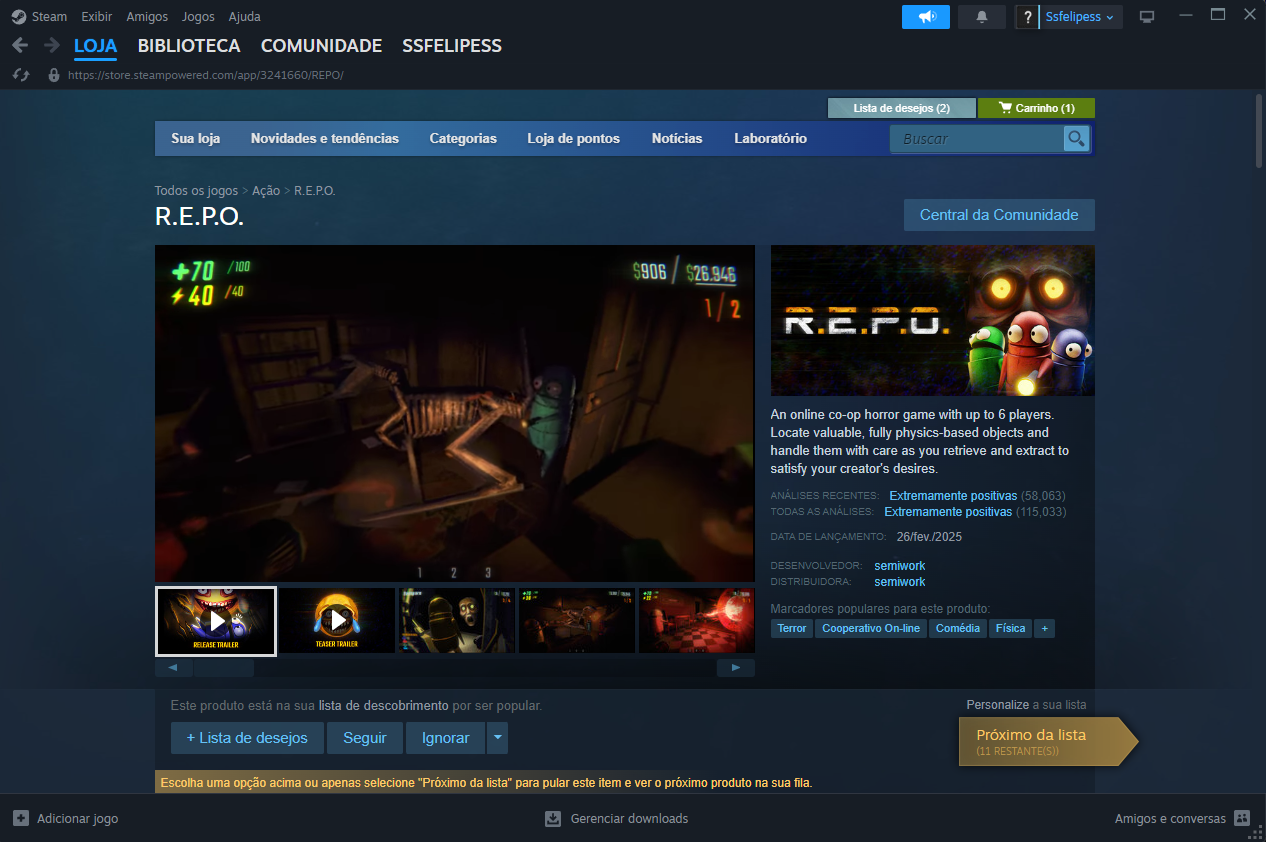Reload the page with the refresh icon
The height and width of the screenshot is (842, 1266).
coord(21,75)
